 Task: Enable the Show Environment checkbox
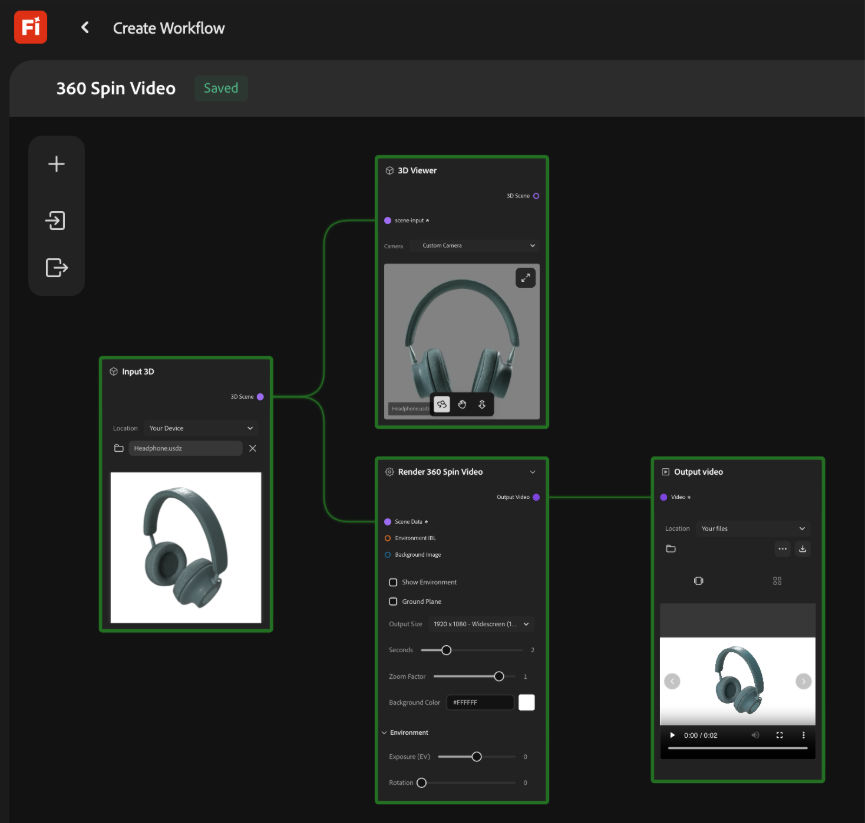point(393,582)
